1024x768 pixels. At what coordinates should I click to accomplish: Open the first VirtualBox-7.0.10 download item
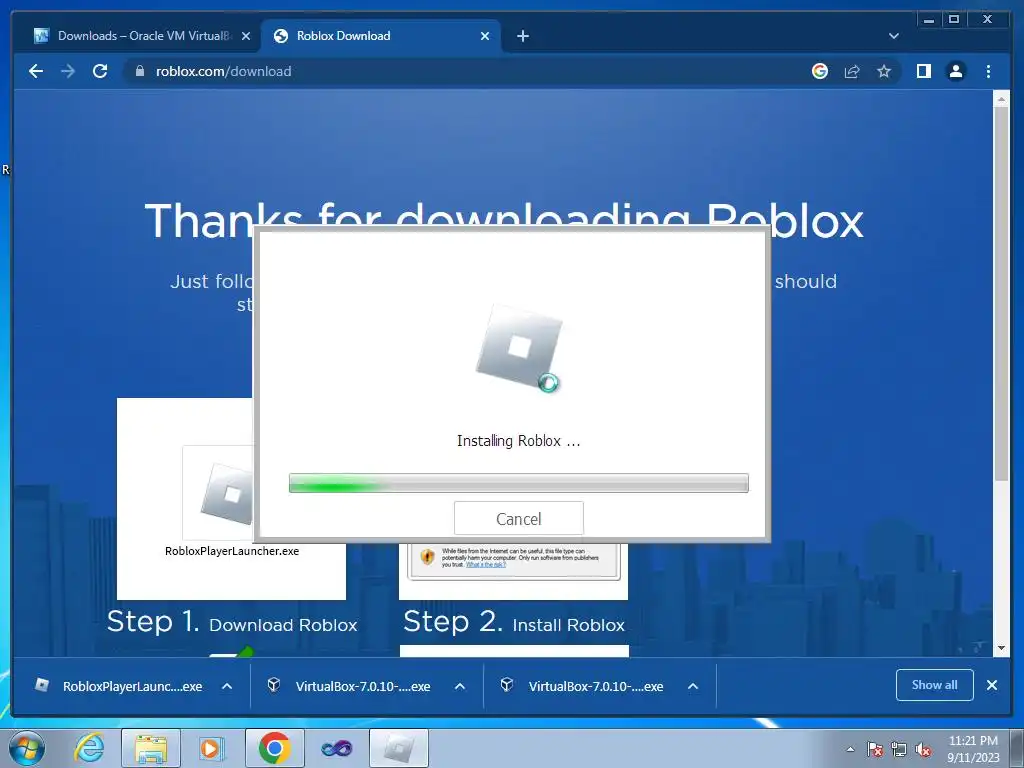(x=350, y=686)
